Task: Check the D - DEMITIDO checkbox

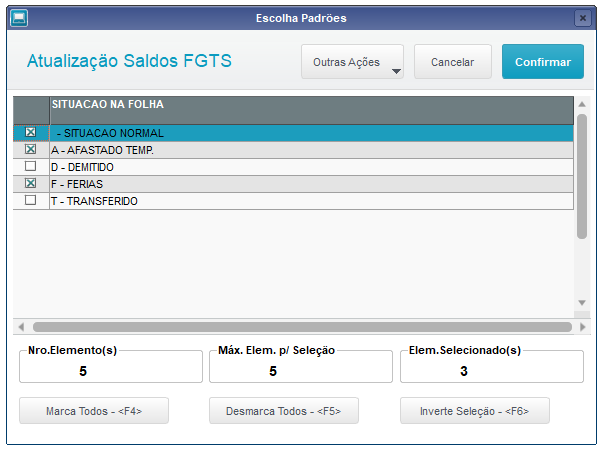Action: pos(30,166)
